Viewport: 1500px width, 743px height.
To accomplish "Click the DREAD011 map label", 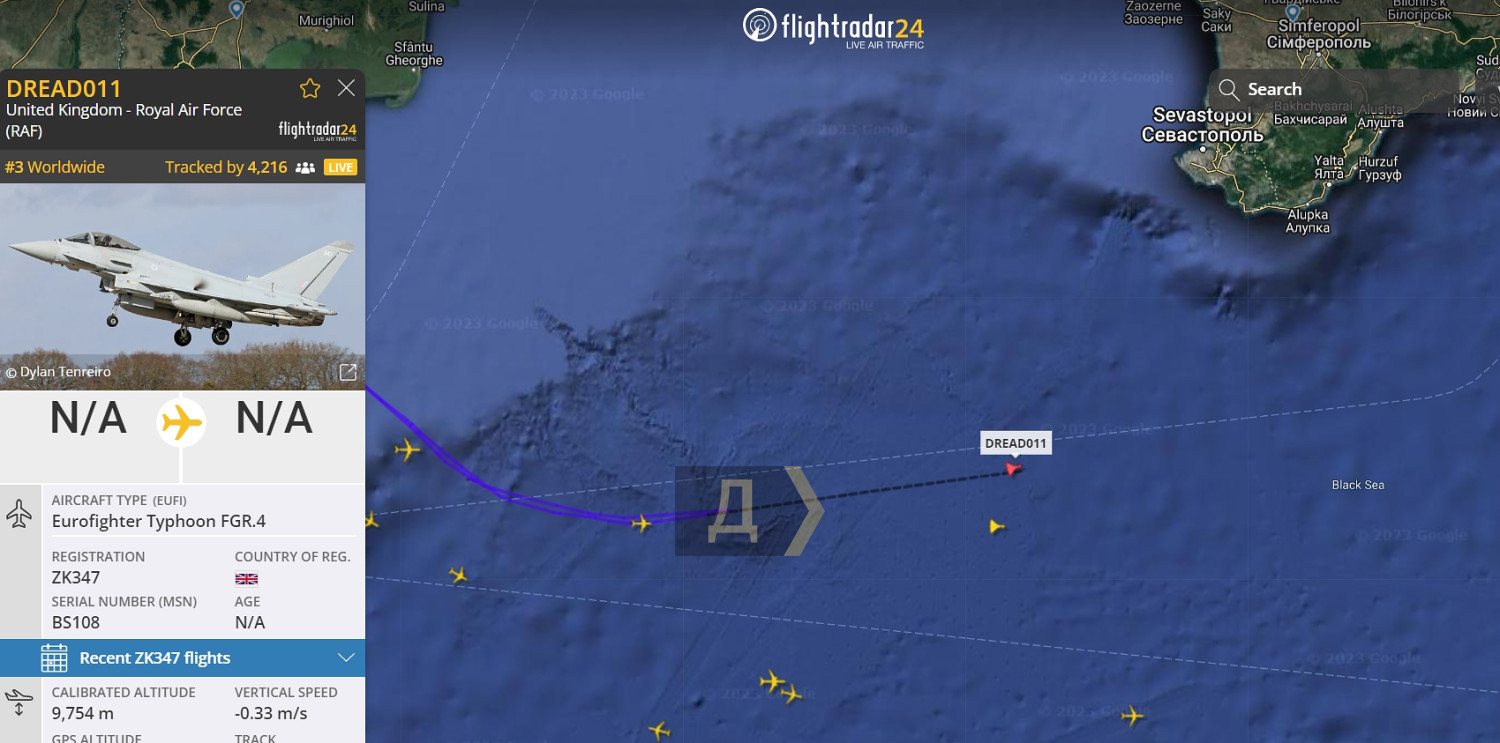I will click(x=1015, y=443).
